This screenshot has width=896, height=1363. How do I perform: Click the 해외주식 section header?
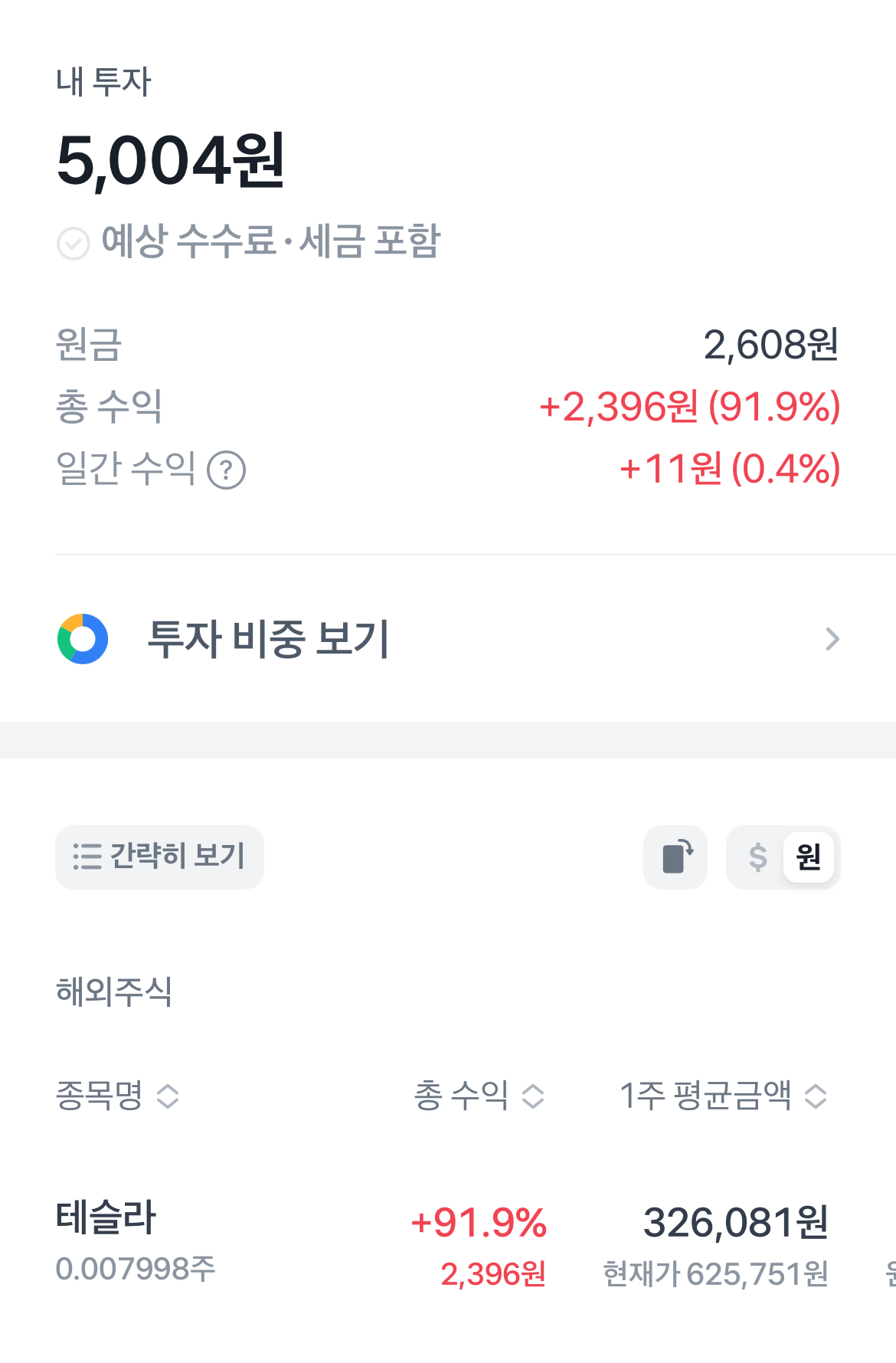coord(114,991)
